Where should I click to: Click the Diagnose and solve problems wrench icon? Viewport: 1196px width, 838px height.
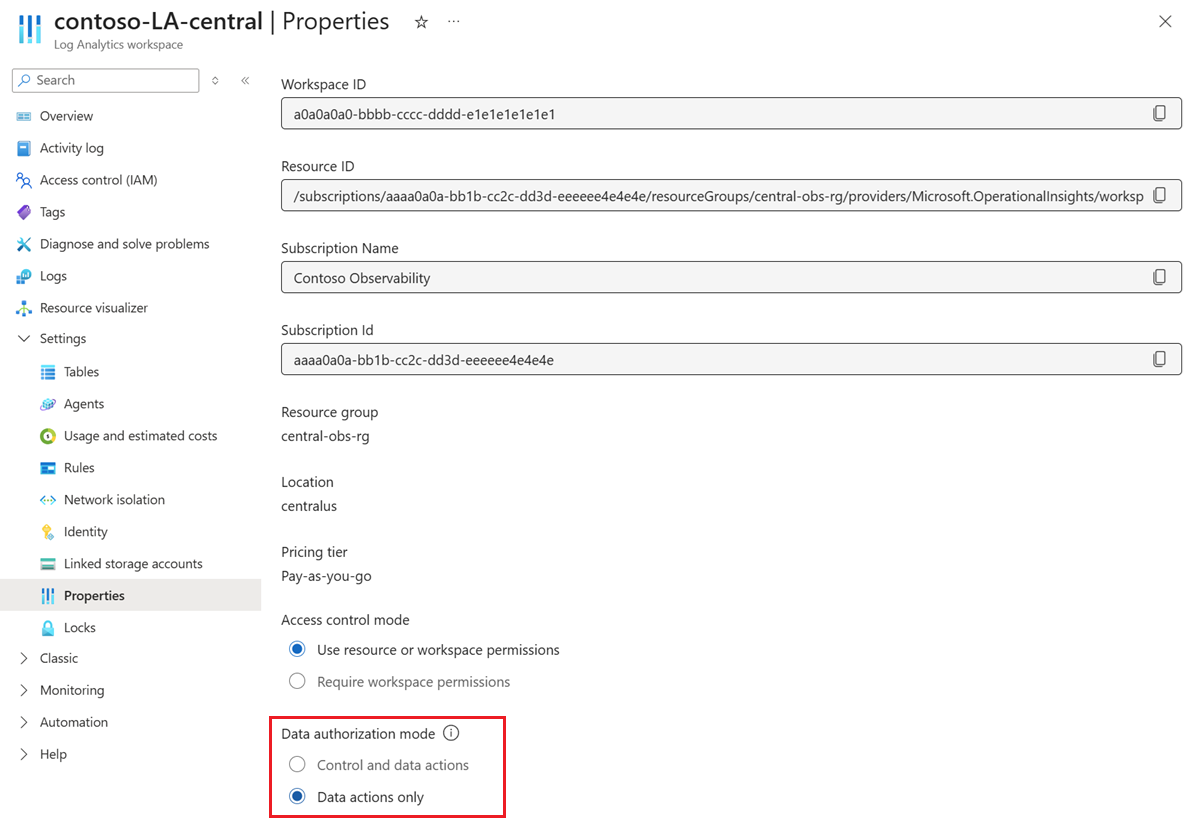tap(24, 244)
